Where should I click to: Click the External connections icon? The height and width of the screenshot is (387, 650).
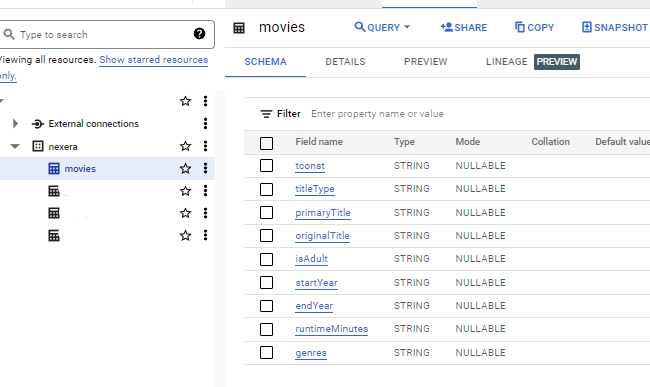[x=37, y=123]
